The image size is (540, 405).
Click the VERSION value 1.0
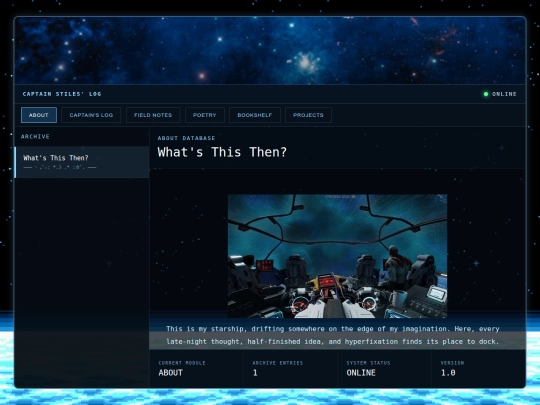448,373
